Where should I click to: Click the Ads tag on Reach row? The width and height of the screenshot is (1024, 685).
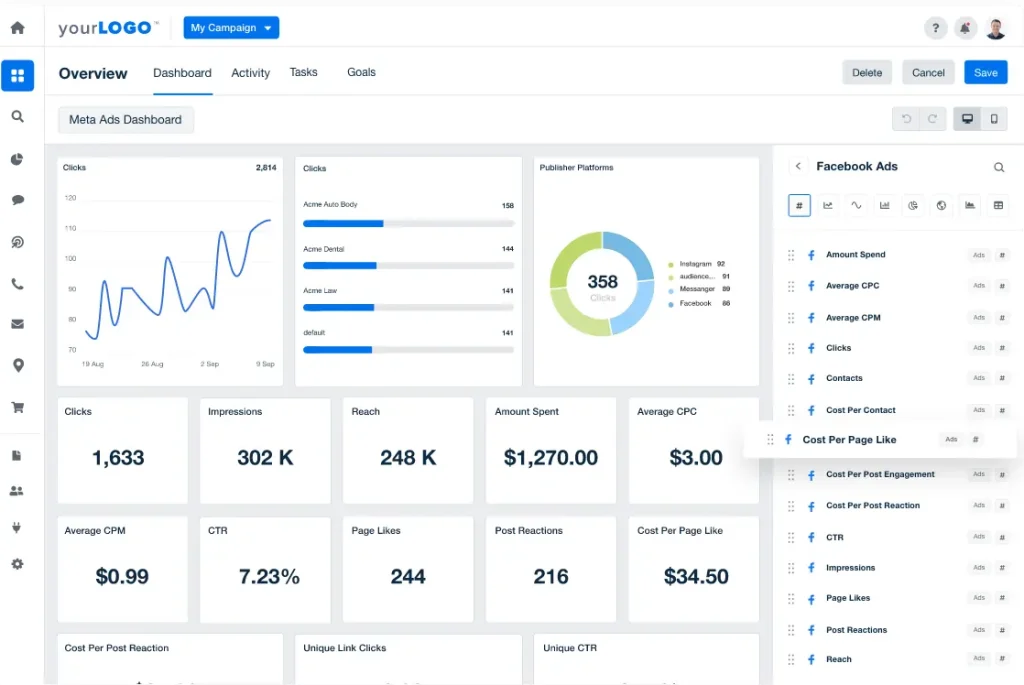tap(978, 658)
